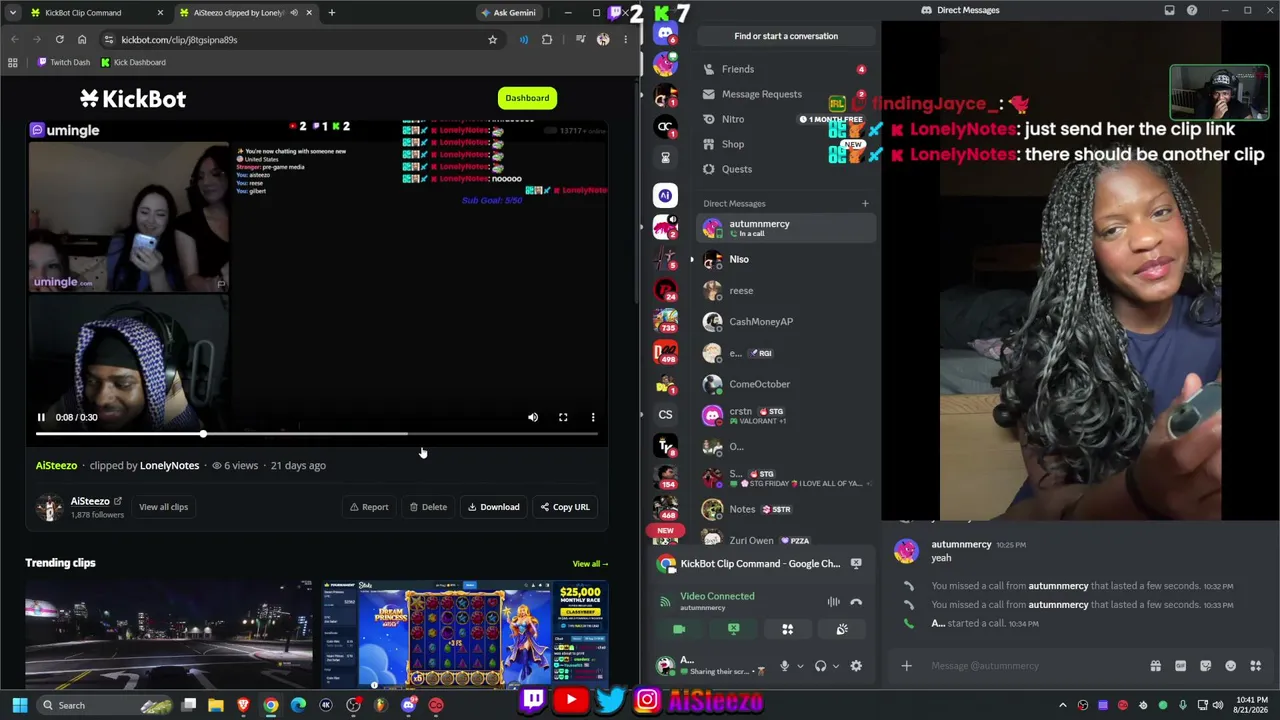
Task: Expand Discord microphone input options arrow
Action: 799,666
